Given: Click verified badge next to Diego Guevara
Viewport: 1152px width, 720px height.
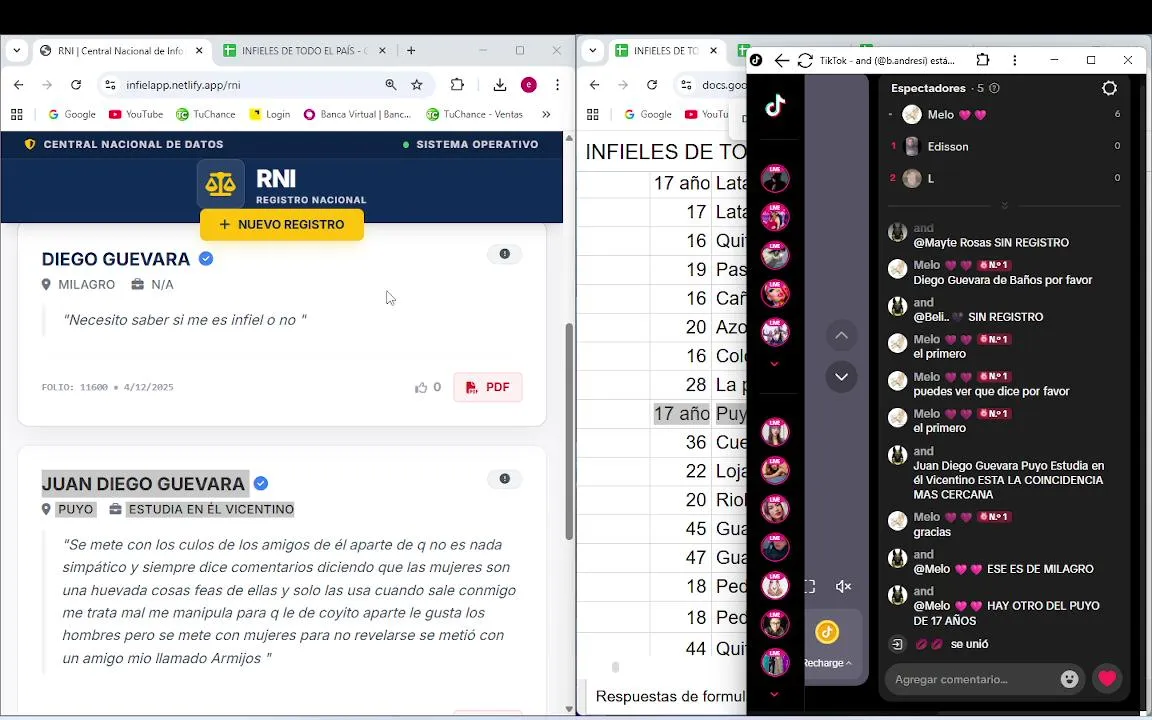Looking at the screenshot, I should 206,259.
